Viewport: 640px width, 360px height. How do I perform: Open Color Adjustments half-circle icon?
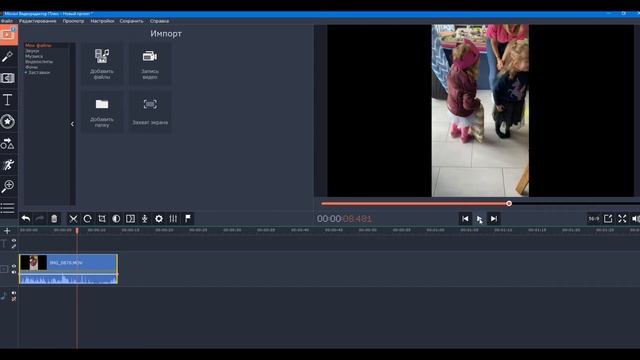tap(116, 219)
